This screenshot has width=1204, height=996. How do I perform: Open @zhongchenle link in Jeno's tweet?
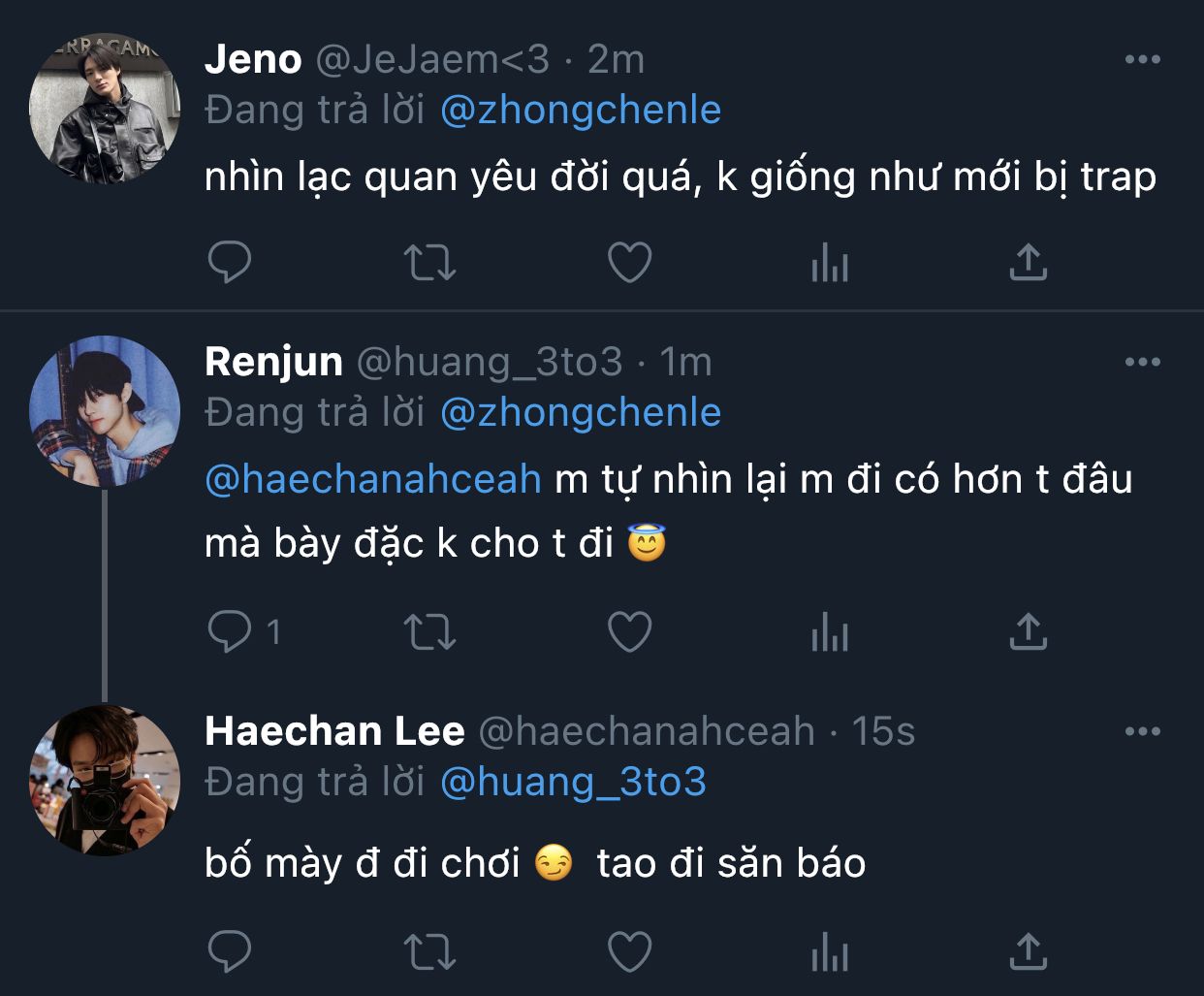pos(581,111)
